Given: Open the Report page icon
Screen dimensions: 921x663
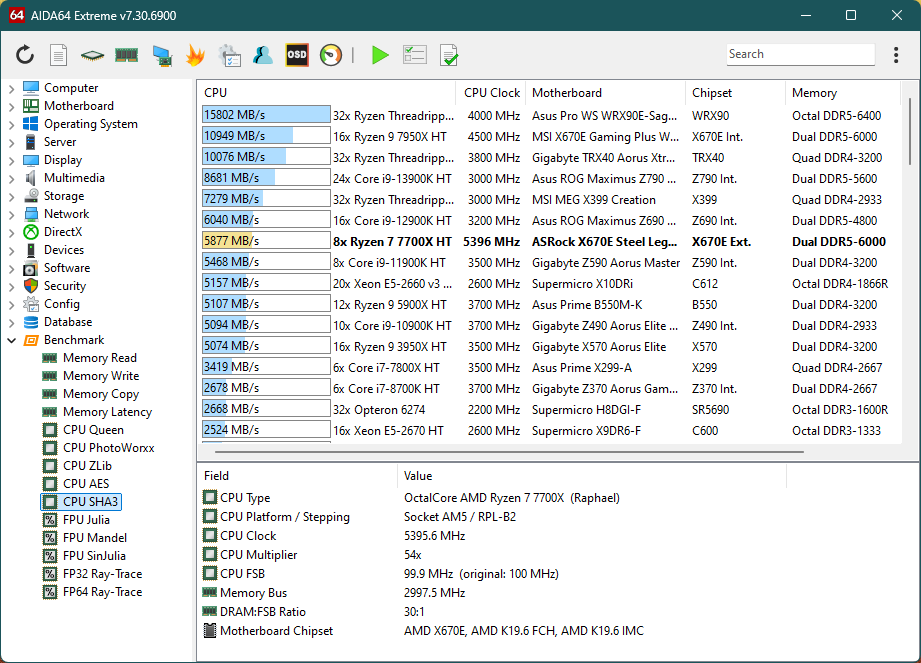Looking at the screenshot, I should coord(58,55).
